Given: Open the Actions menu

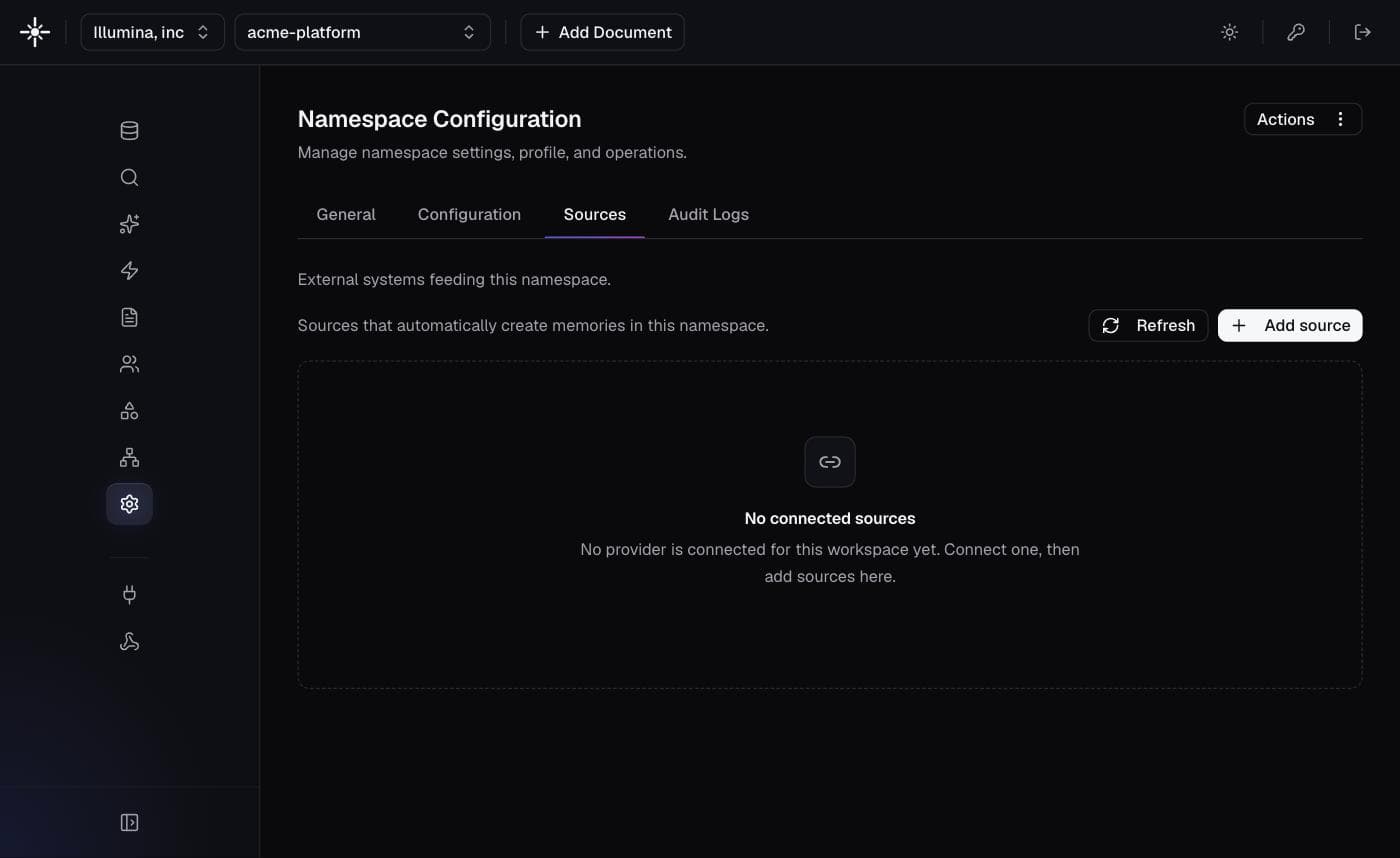Looking at the screenshot, I should pos(1303,119).
